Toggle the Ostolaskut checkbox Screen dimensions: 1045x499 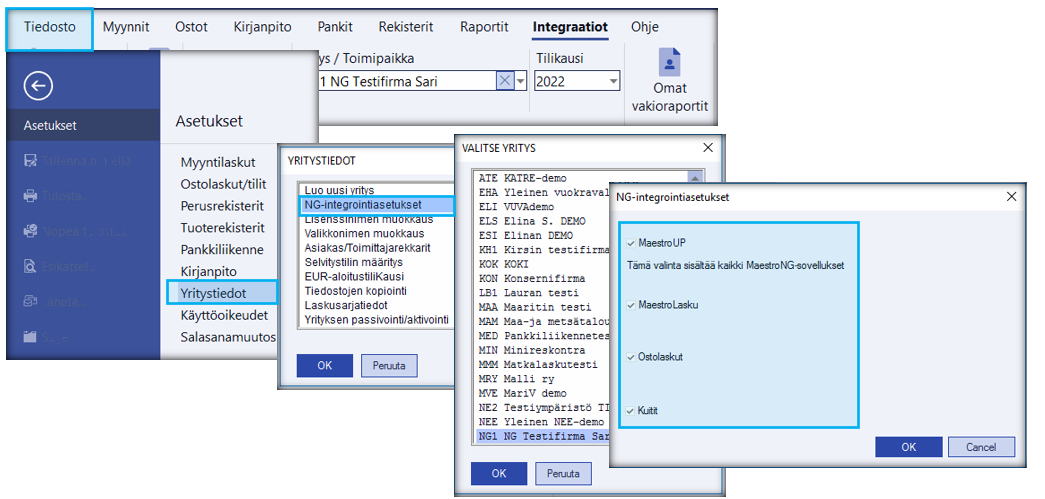click(629, 356)
